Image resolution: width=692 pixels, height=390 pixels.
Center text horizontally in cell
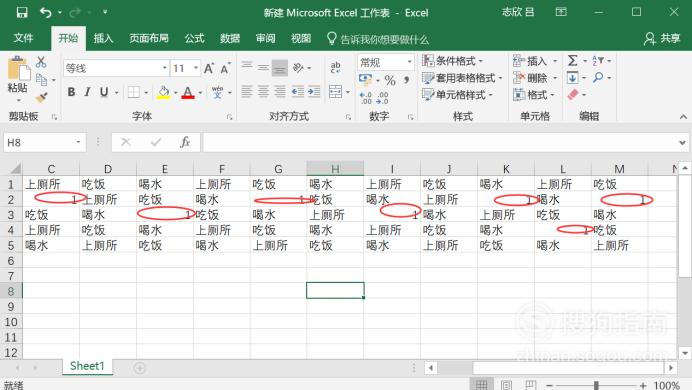(x=263, y=92)
